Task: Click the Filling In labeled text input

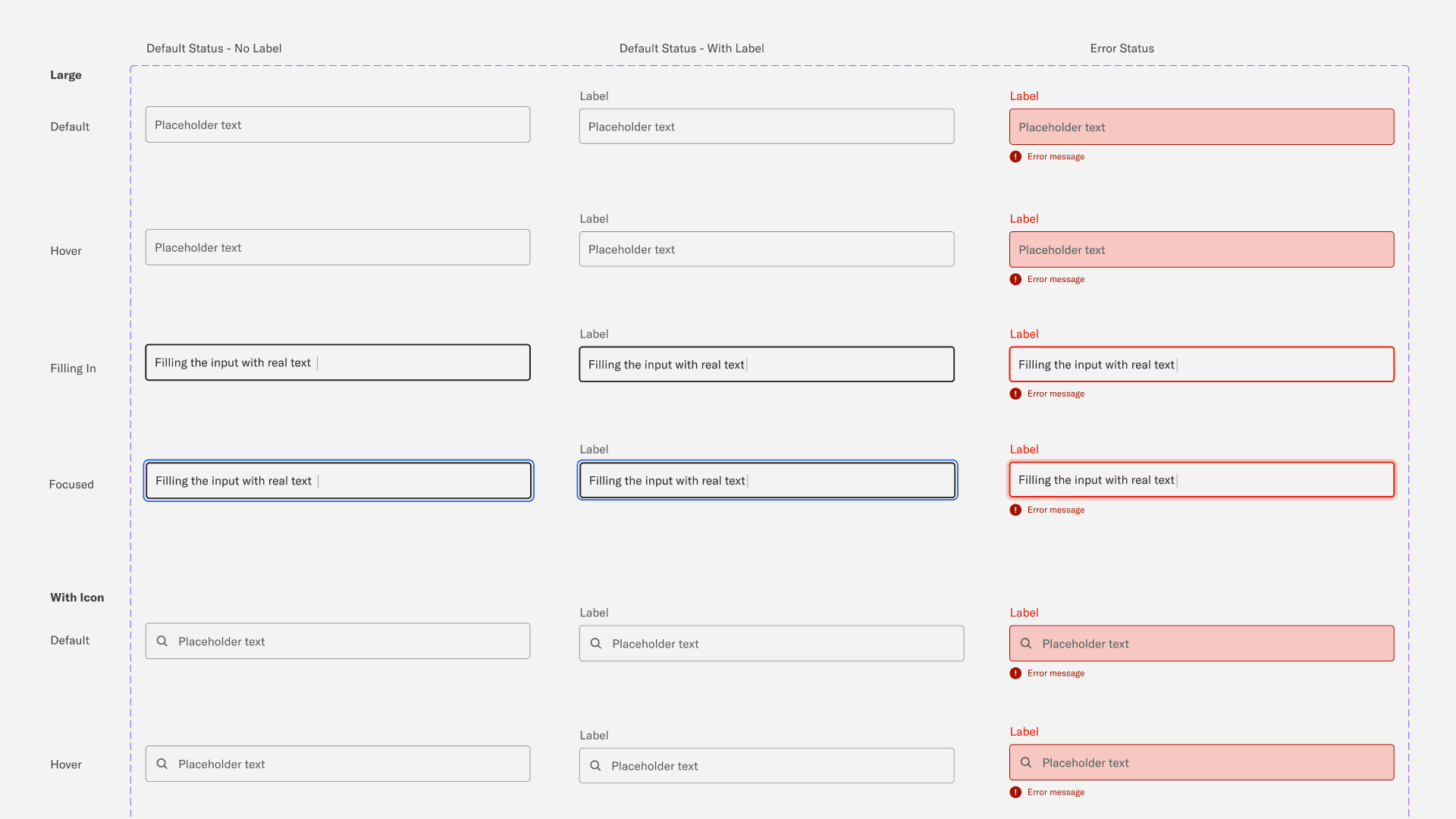Action: [766, 365]
